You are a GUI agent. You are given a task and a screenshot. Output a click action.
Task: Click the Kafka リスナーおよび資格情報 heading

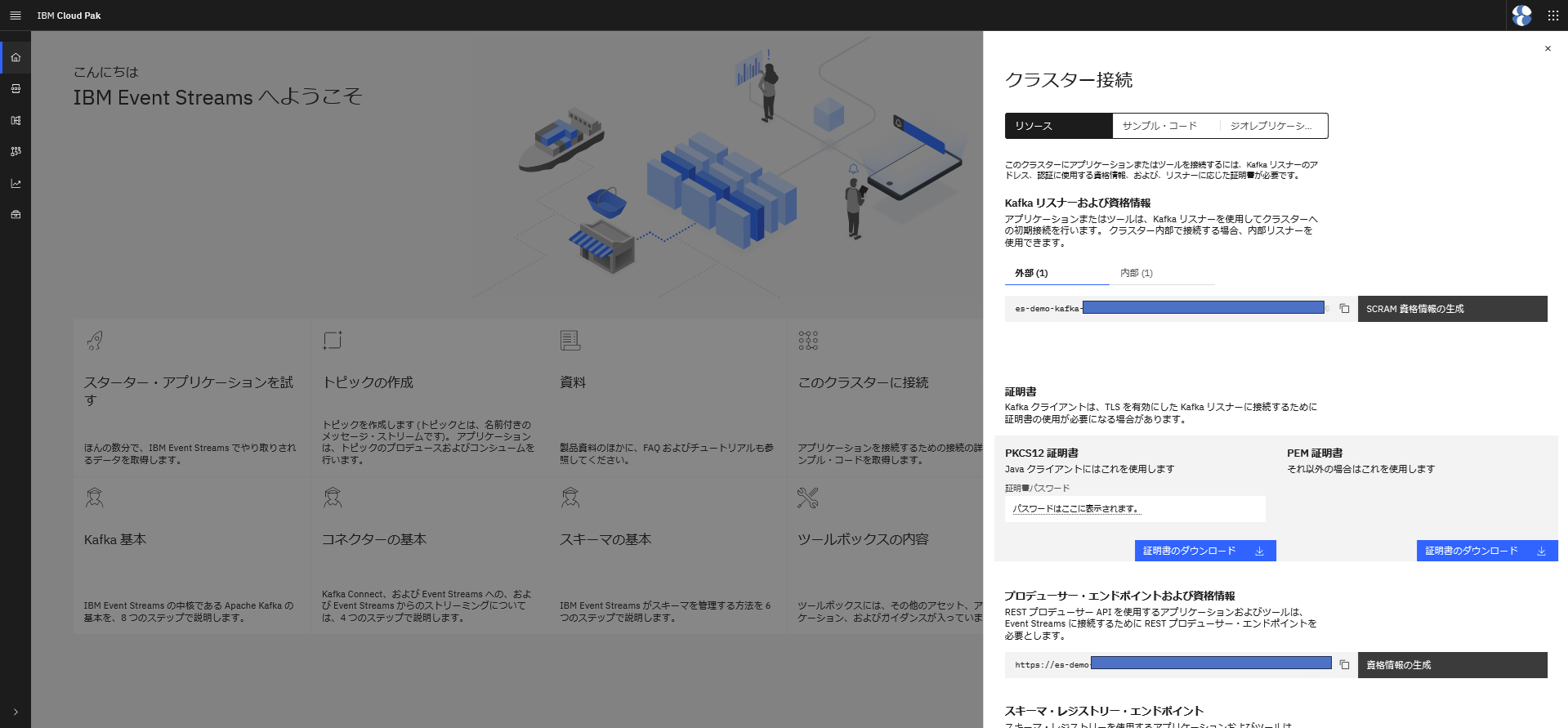1078,203
